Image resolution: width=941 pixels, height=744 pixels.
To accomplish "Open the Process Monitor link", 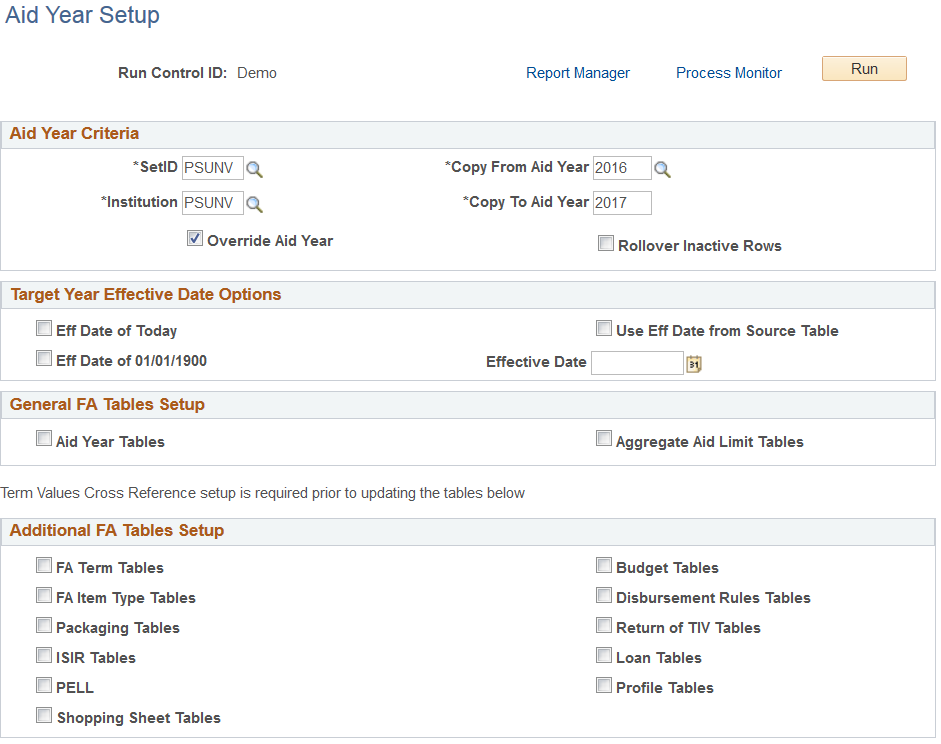I will 728,72.
